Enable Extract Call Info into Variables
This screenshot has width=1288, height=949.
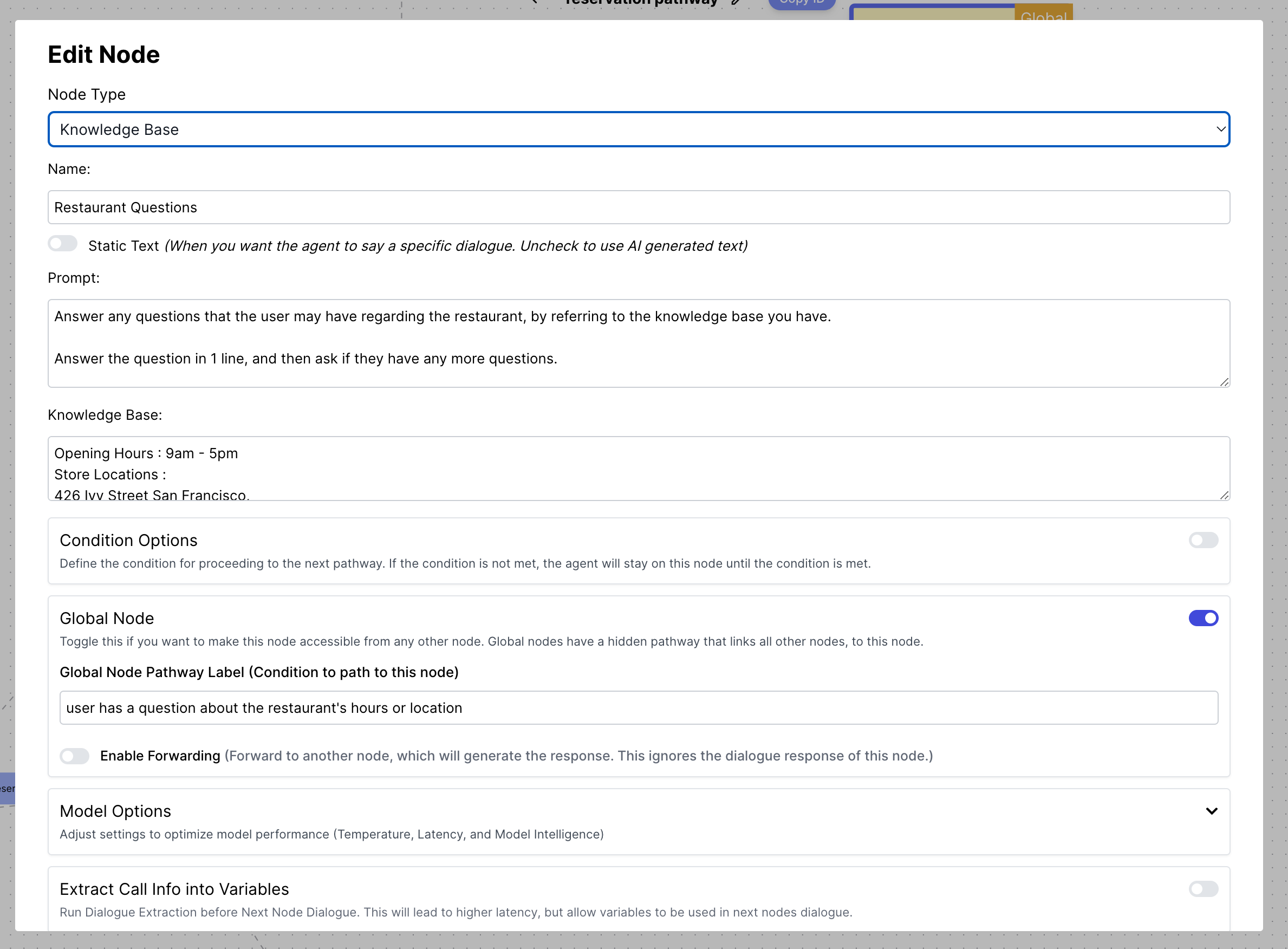(x=1203, y=889)
